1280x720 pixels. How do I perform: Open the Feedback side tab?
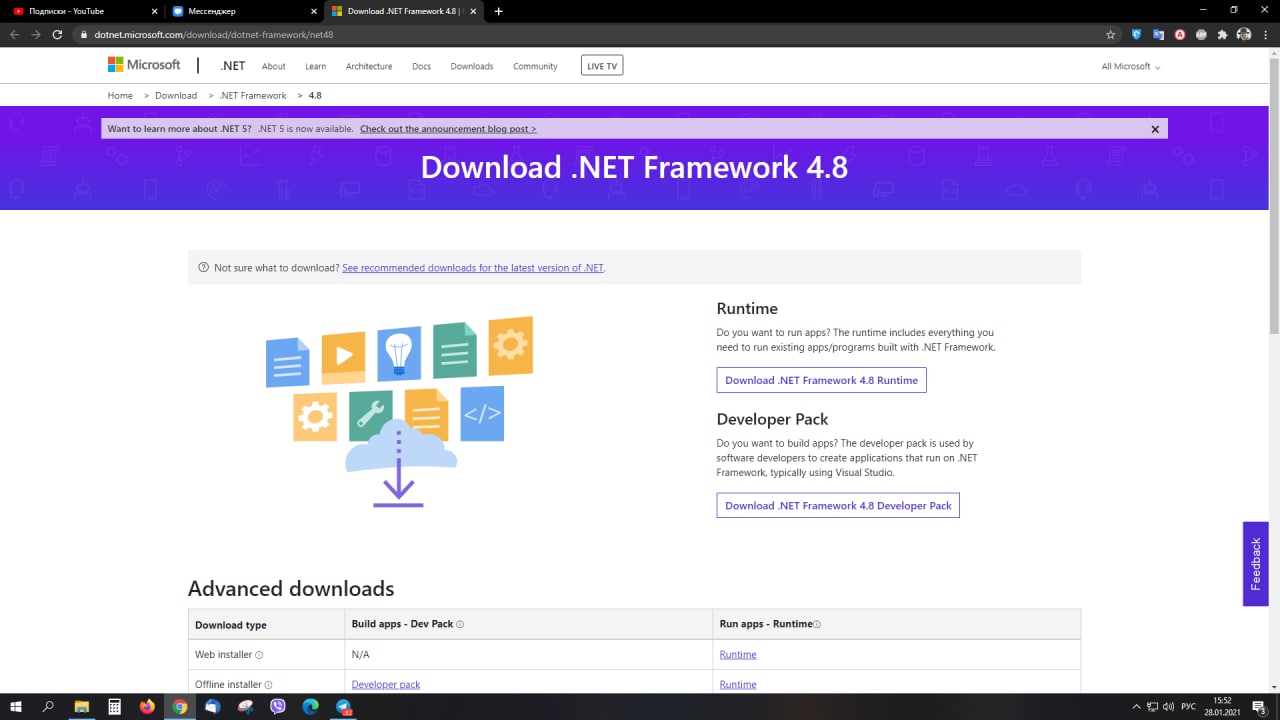tap(1256, 563)
